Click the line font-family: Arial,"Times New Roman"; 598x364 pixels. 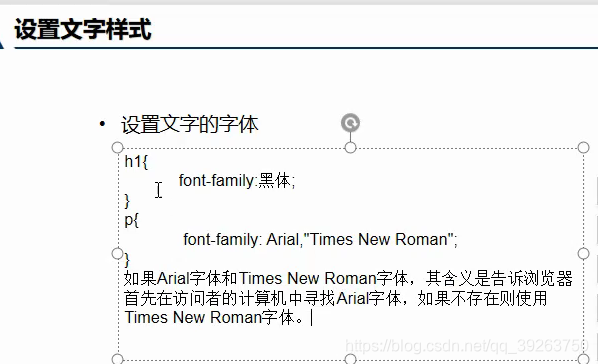click(x=320, y=240)
